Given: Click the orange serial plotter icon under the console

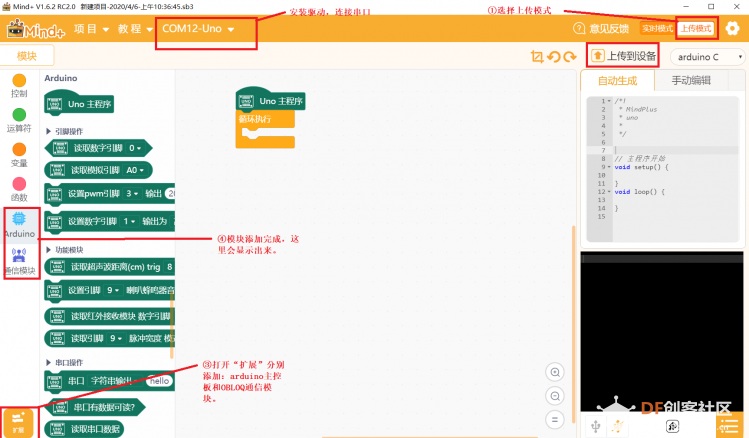Looking at the screenshot, I should pos(617,426).
